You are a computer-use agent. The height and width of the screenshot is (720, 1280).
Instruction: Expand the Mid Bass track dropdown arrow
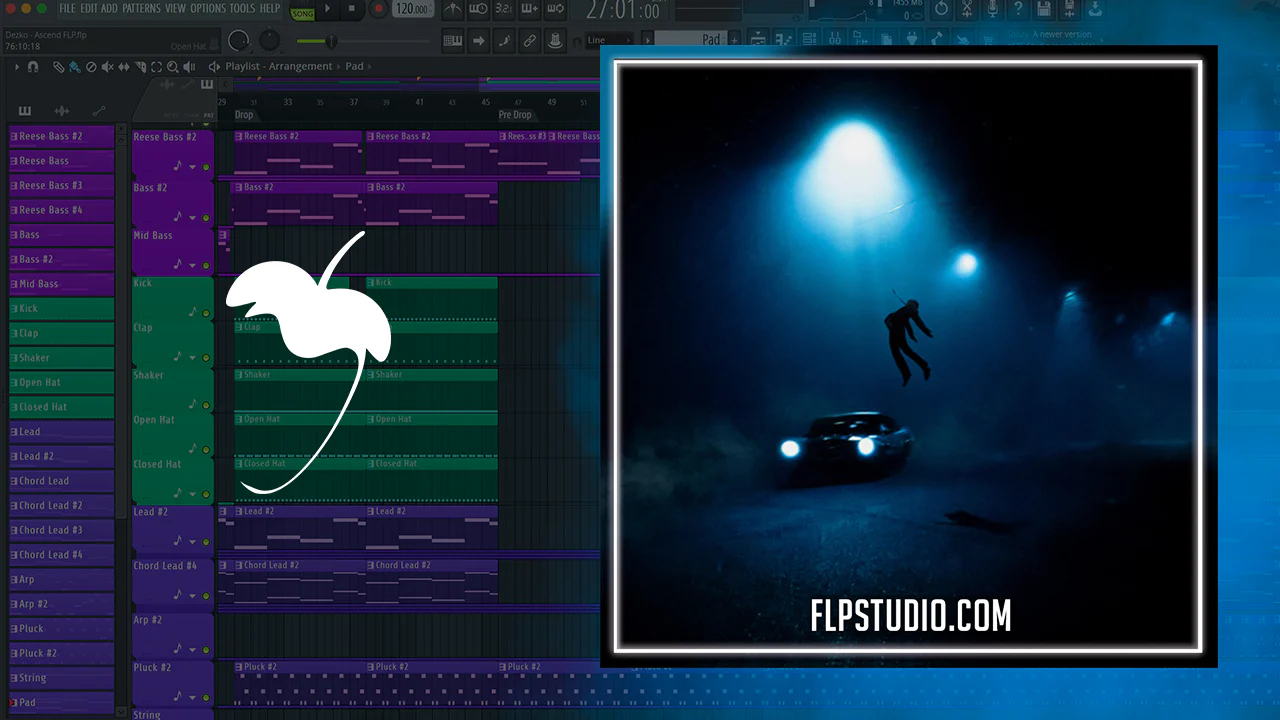coord(193,265)
